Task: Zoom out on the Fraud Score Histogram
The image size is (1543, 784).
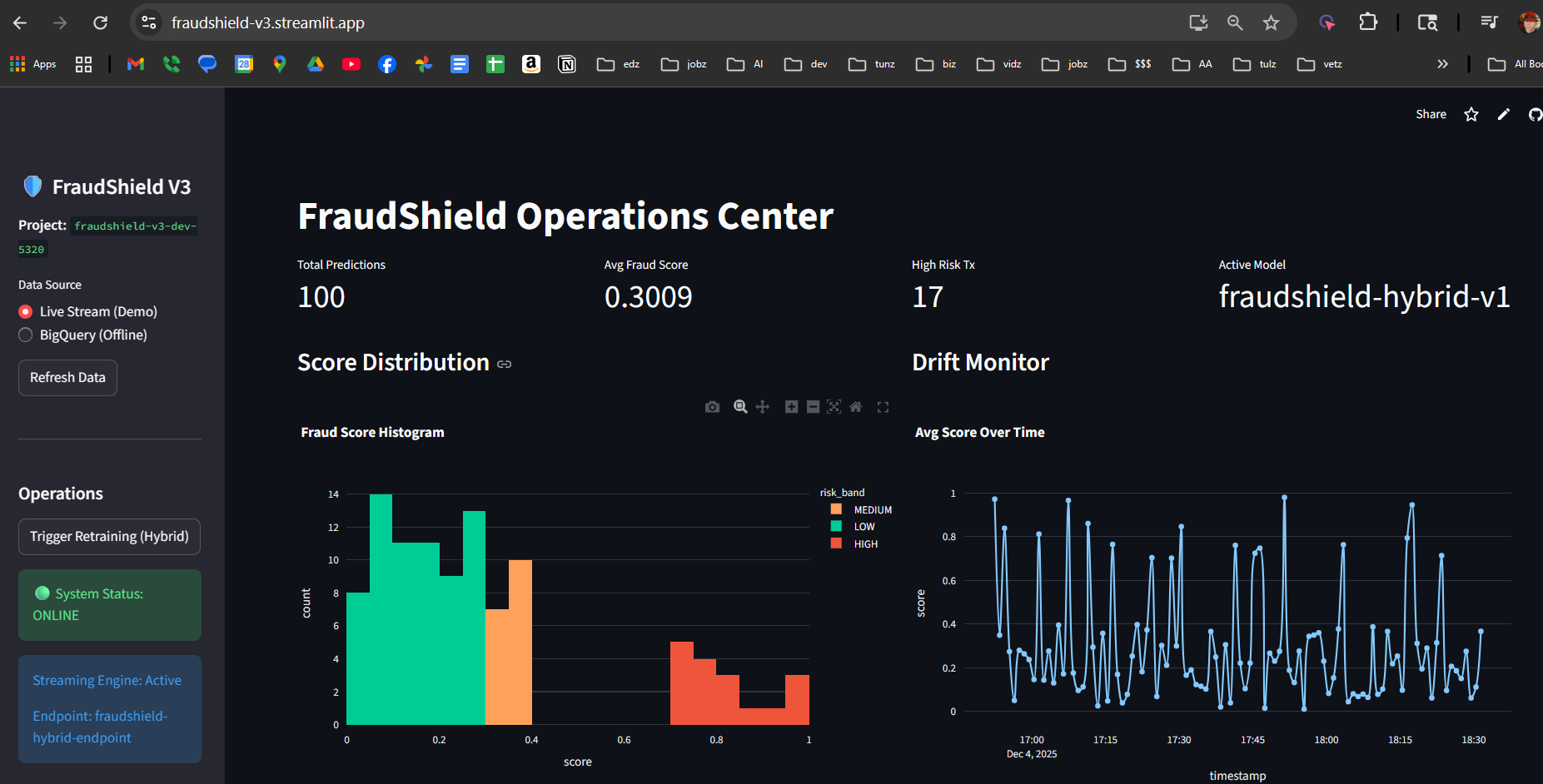Action: point(813,407)
